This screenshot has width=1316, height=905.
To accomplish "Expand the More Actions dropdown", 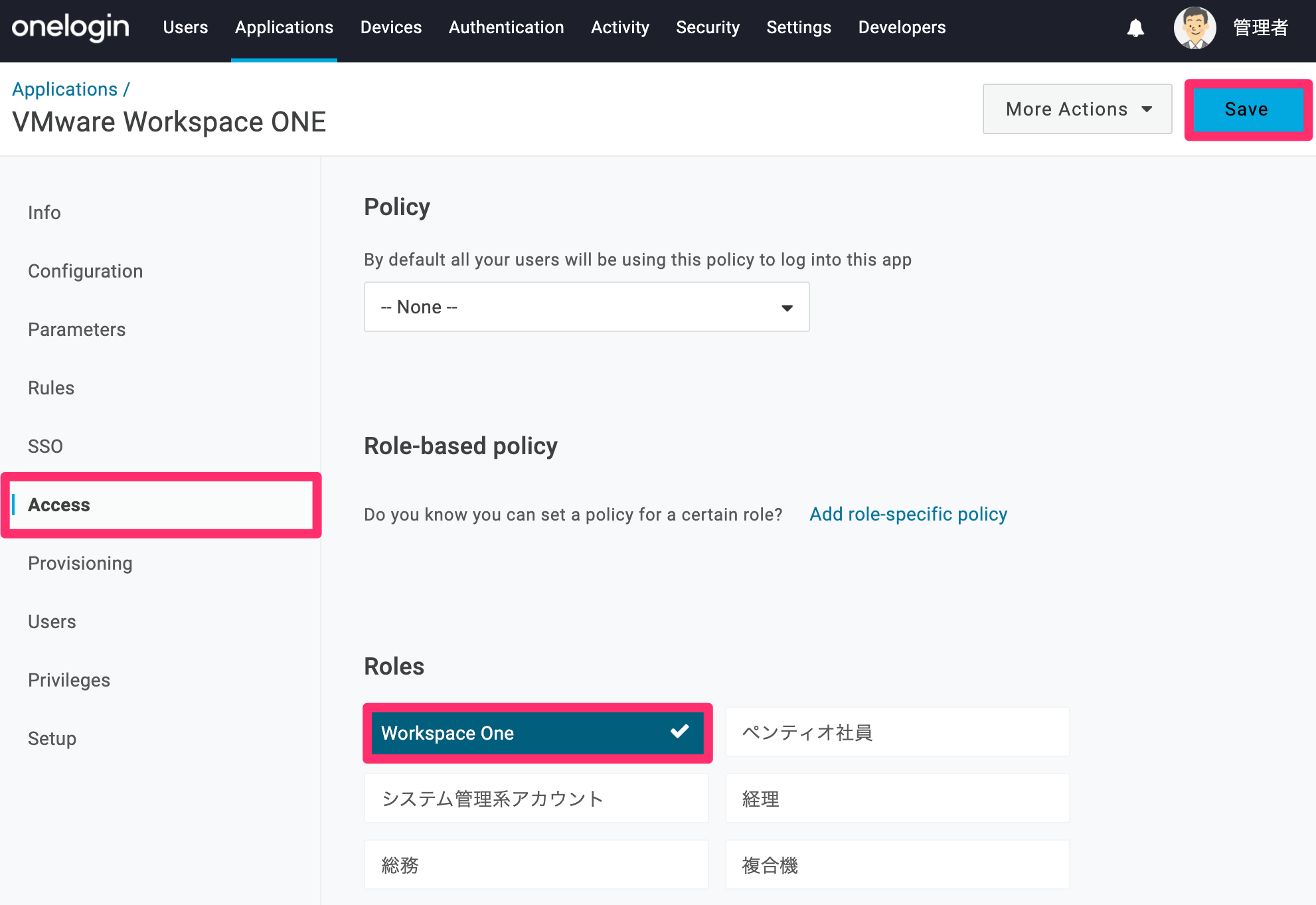I will (x=1078, y=109).
